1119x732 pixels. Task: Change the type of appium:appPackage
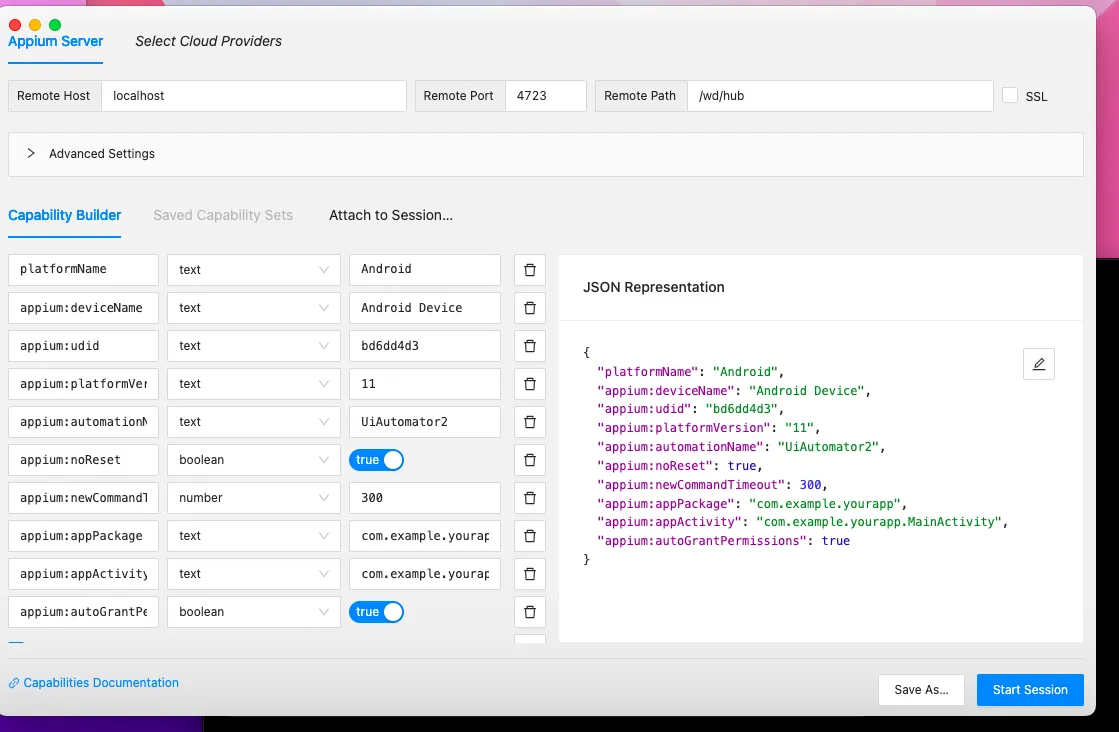[253, 536]
